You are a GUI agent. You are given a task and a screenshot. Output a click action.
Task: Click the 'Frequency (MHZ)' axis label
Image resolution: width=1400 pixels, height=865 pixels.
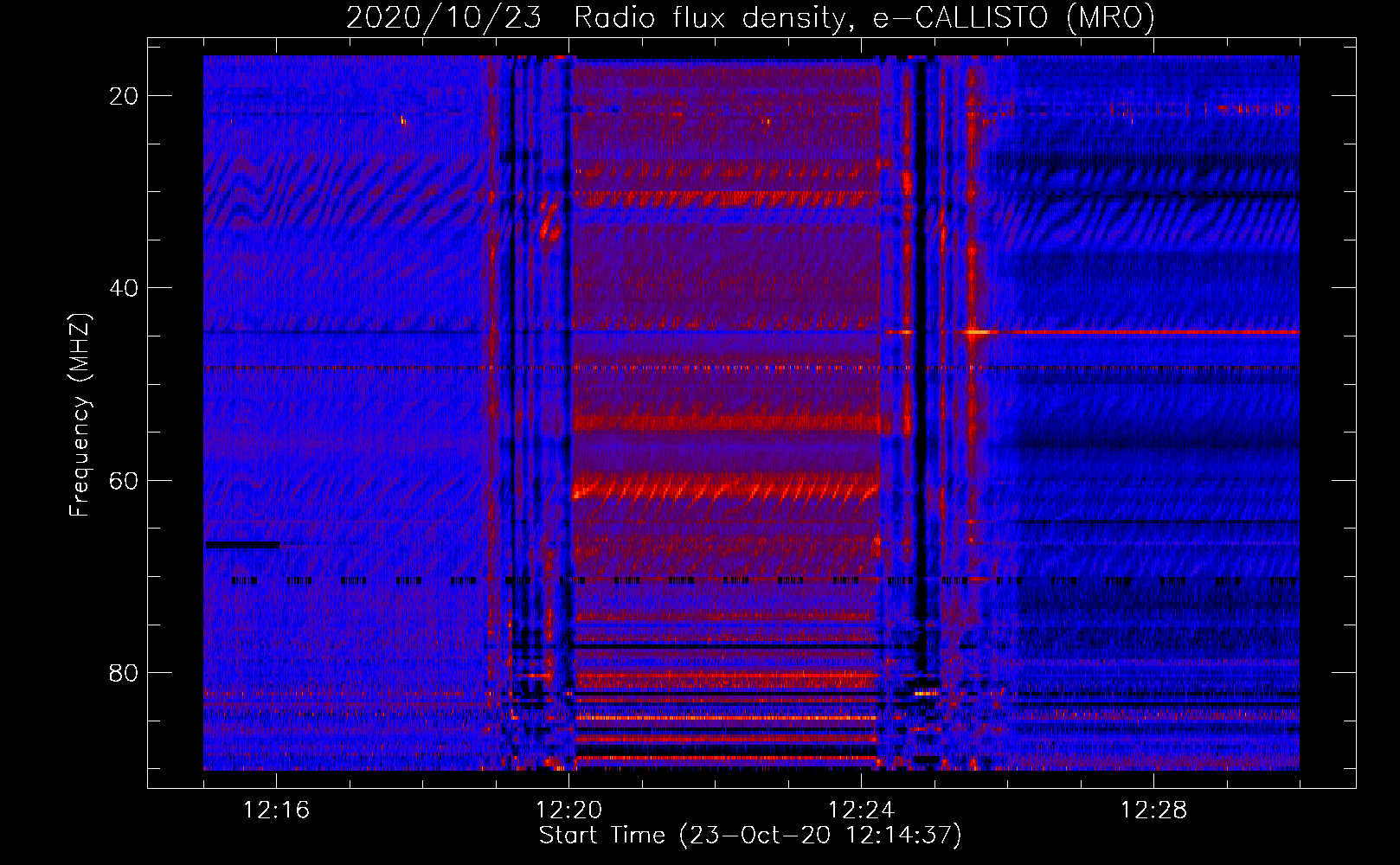(x=79, y=415)
